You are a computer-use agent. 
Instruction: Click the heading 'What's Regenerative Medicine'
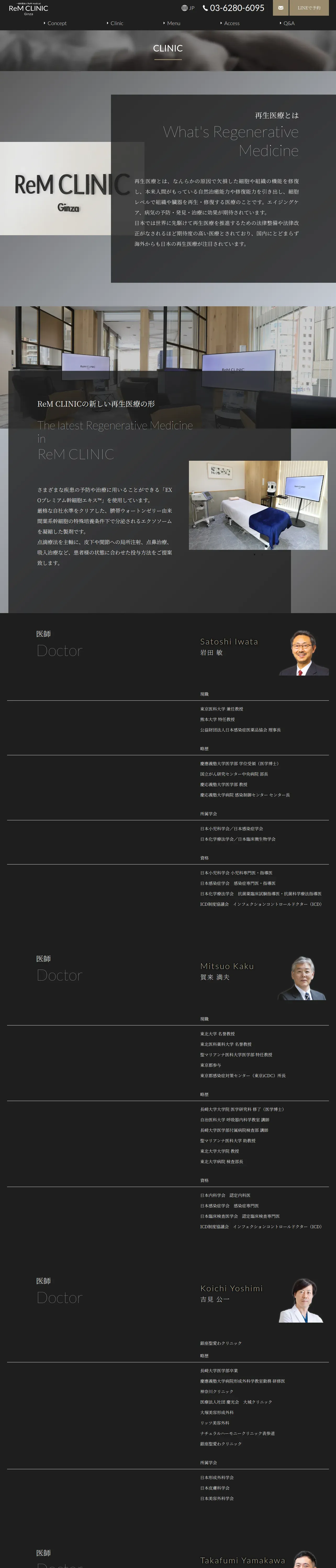click(x=231, y=141)
